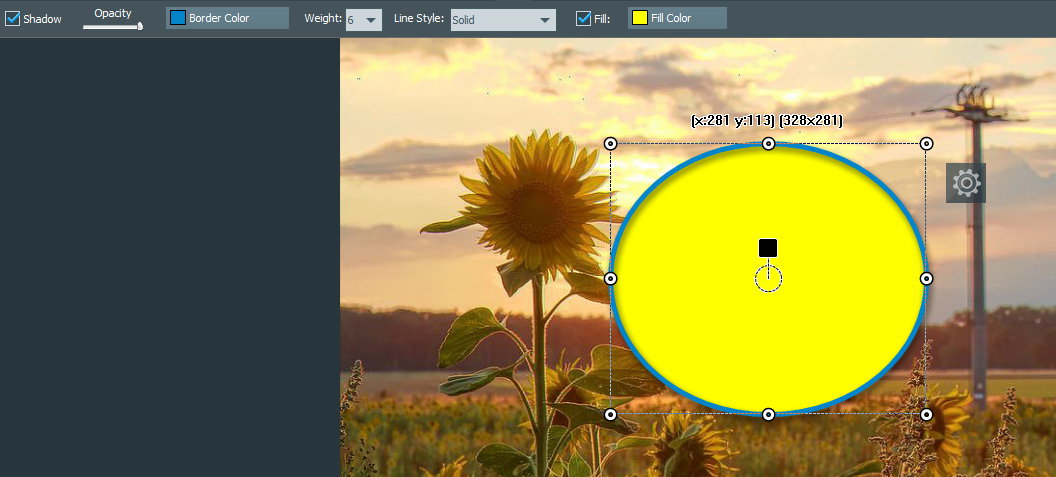Click the top-right resize handle of the ellipse

point(926,144)
